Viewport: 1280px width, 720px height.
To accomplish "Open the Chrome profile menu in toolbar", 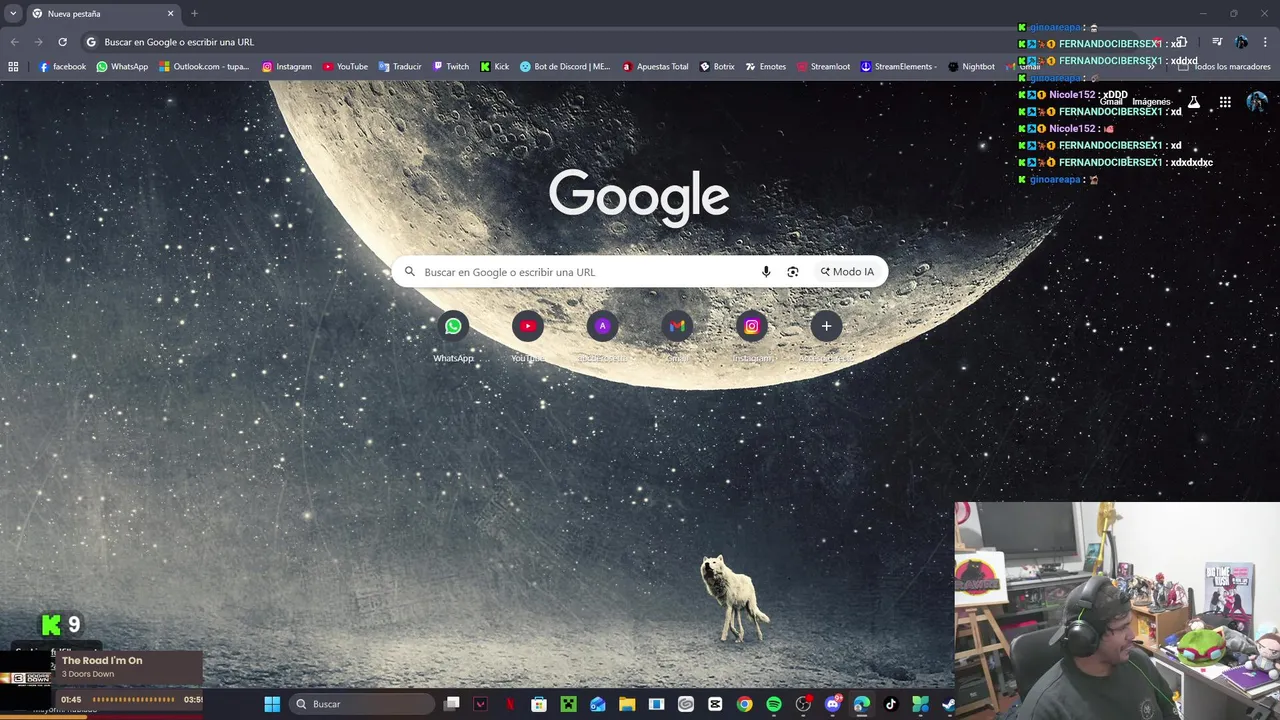I will point(1241,42).
